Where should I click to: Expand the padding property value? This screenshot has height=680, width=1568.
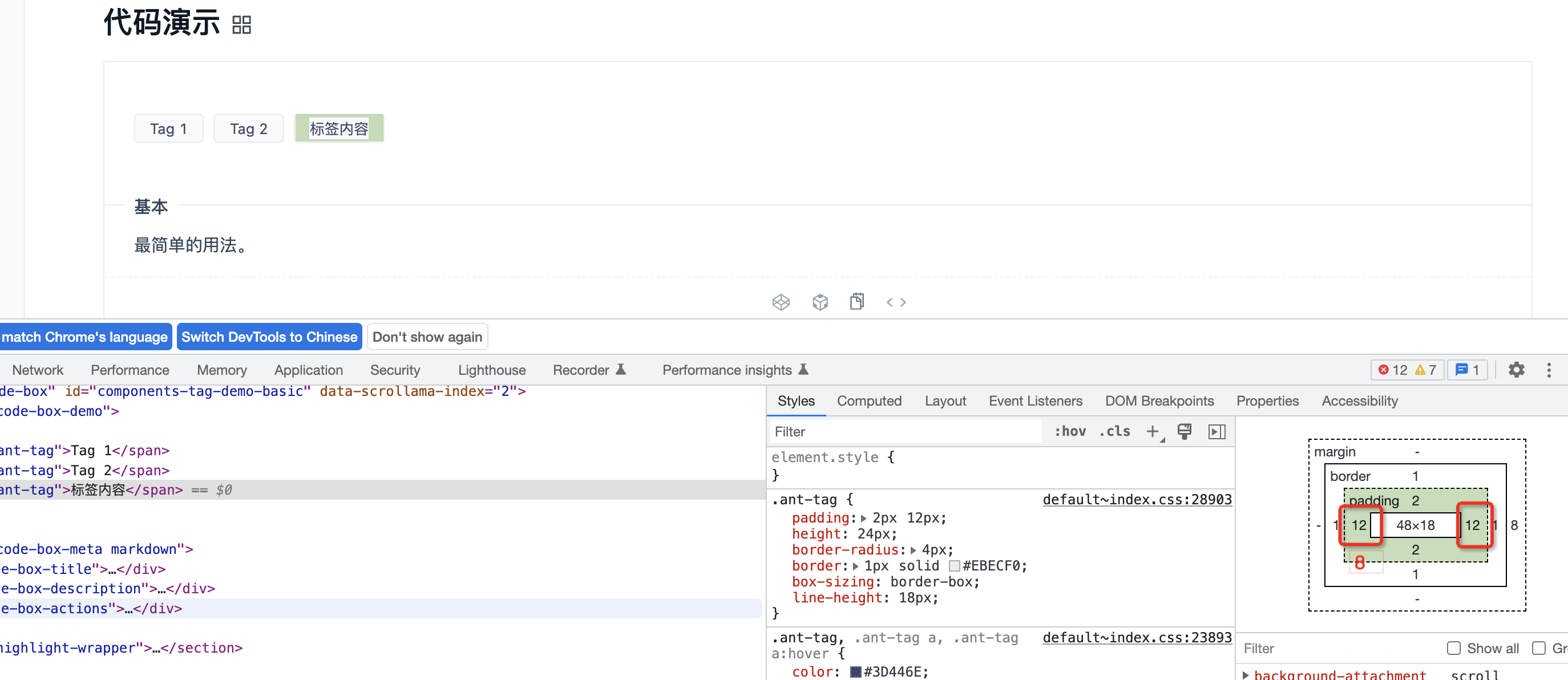[865, 517]
